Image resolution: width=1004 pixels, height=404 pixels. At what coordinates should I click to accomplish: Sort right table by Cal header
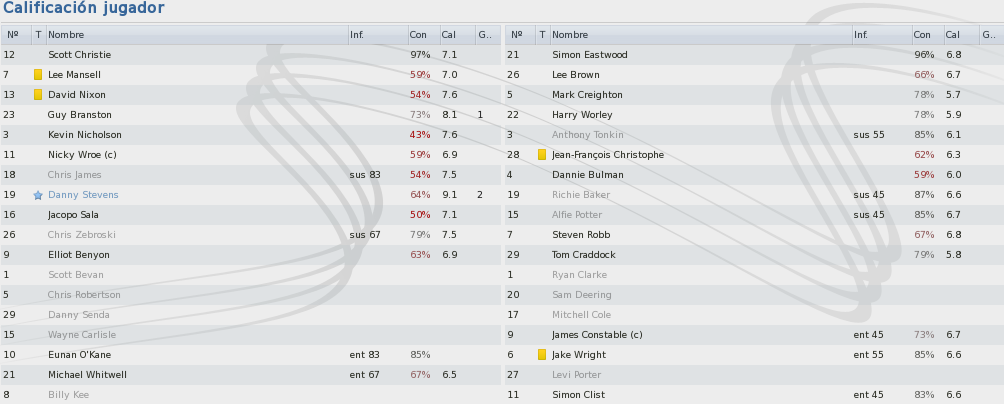(x=961, y=35)
